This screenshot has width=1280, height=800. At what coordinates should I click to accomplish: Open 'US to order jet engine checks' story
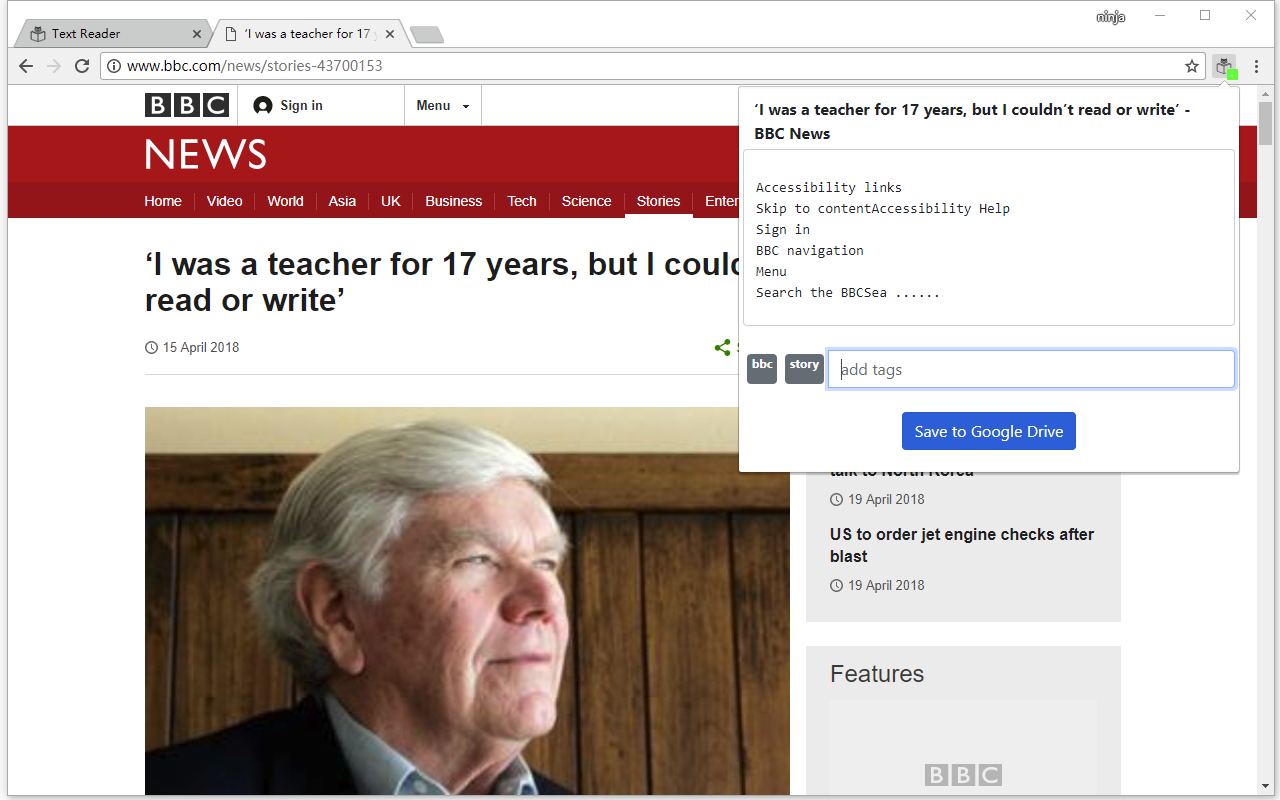coord(962,545)
